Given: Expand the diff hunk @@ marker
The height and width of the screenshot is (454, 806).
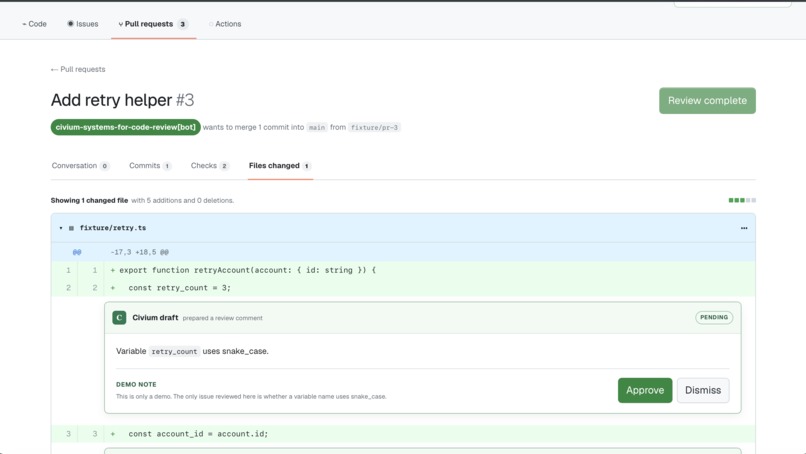Looking at the screenshot, I should (77, 252).
